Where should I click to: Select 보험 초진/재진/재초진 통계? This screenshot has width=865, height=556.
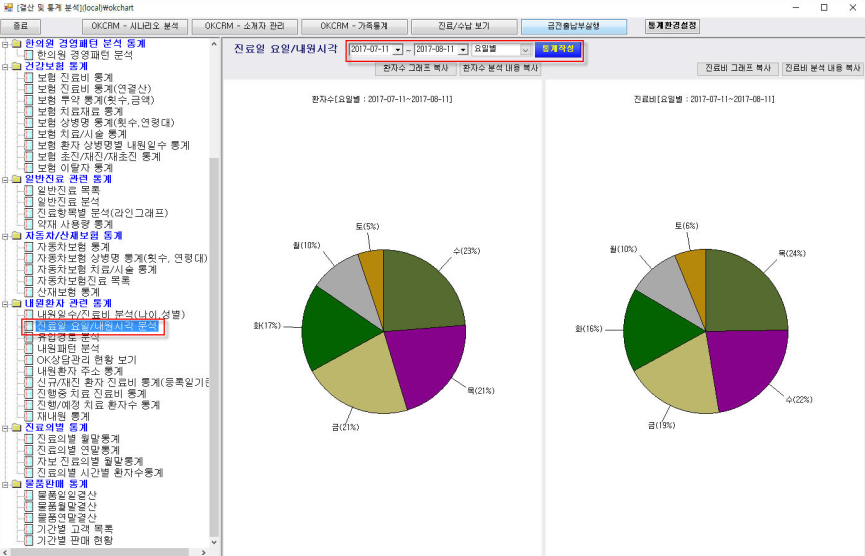(99, 156)
